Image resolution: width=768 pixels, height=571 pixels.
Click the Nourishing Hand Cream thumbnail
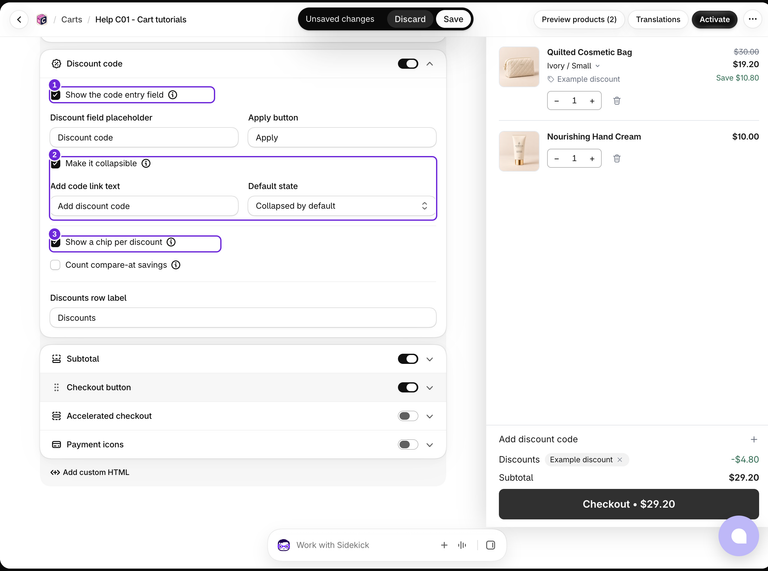tap(519, 151)
